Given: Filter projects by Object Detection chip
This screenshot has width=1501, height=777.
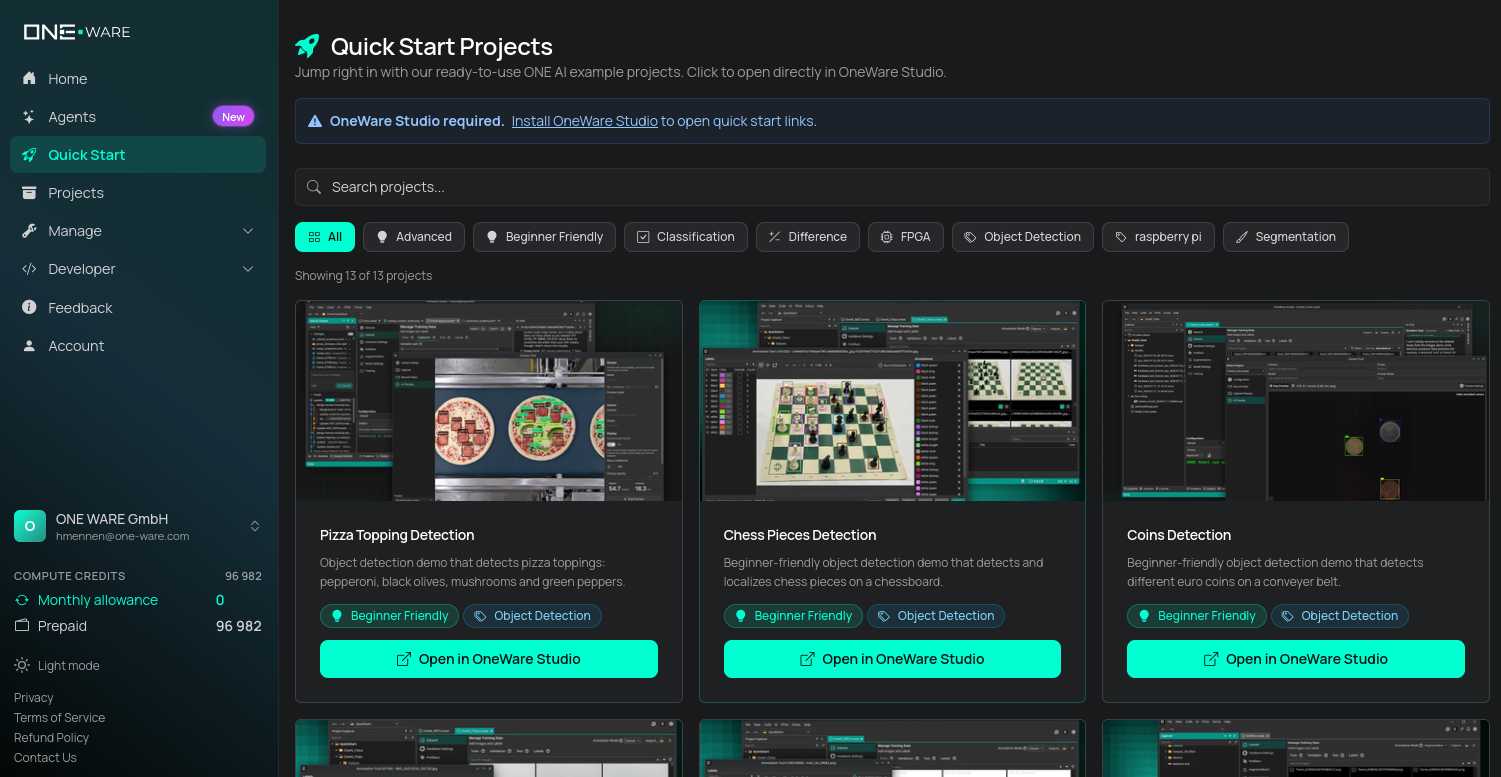Looking at the screenshot, I should pos(1023,237).
